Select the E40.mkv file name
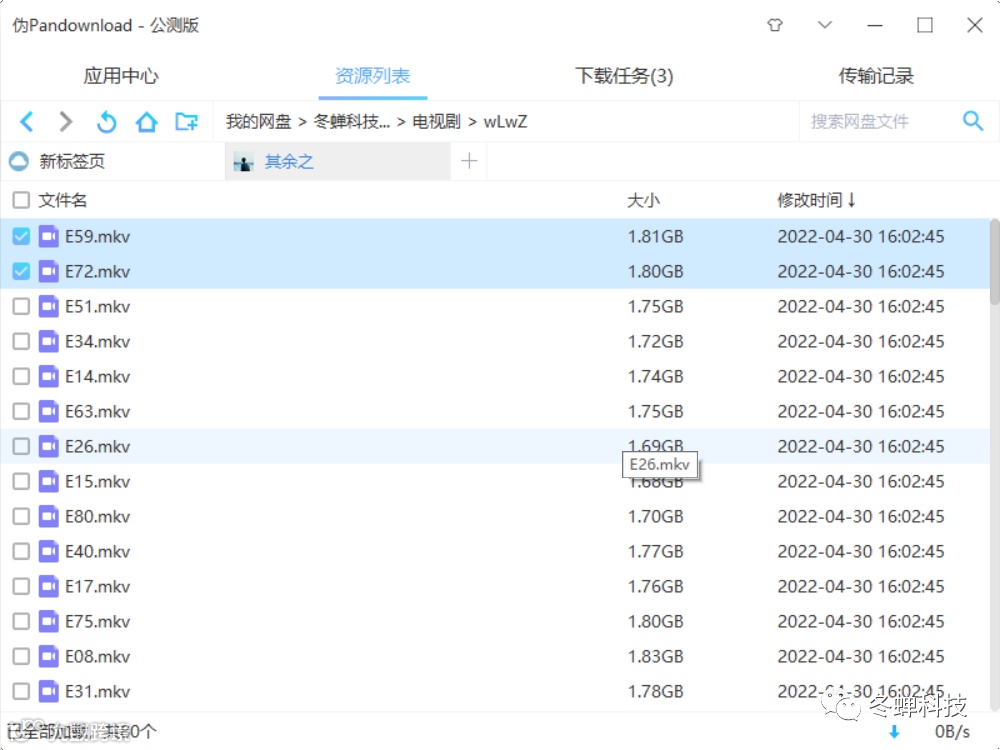 click(98, 552)
